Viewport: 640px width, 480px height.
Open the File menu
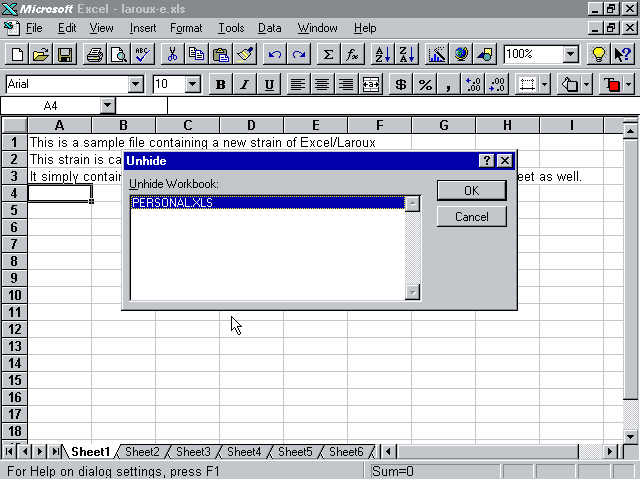(34, 28)
